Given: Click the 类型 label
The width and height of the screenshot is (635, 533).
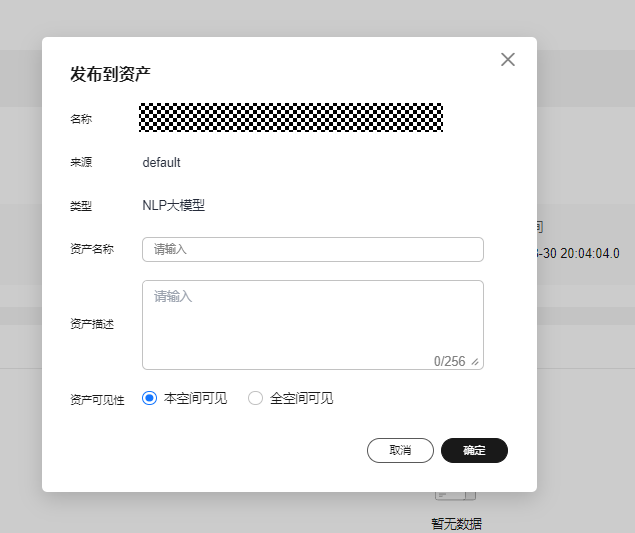Looking at the screenshot, I should click(x=81, y=206).
